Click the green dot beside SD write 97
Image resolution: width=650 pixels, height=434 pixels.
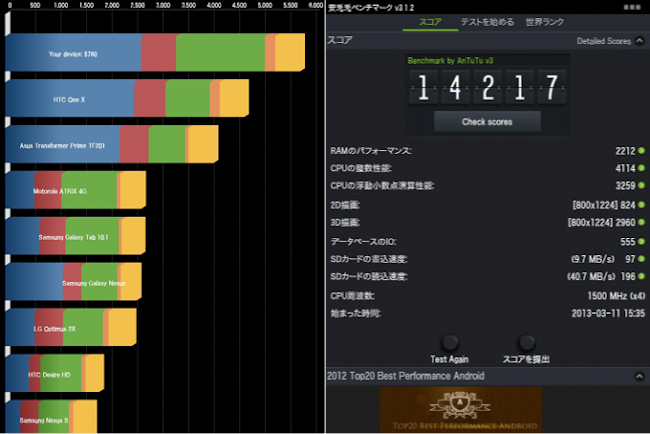(x=641, y=259)
